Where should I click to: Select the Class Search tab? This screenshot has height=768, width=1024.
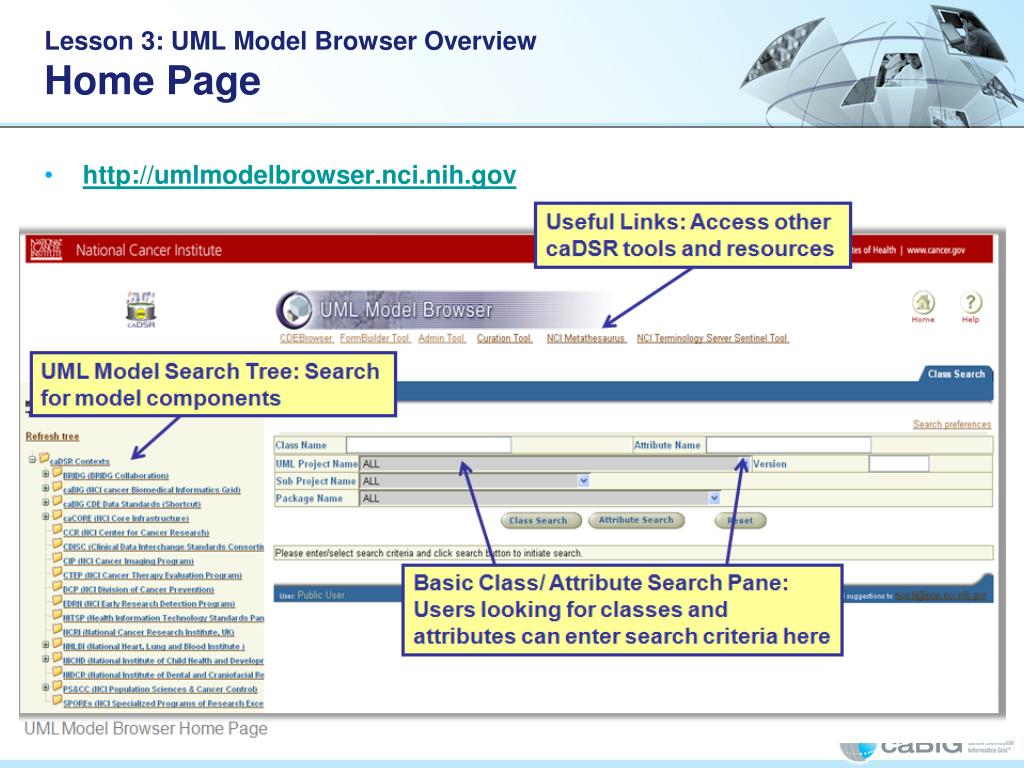point(956,374)
